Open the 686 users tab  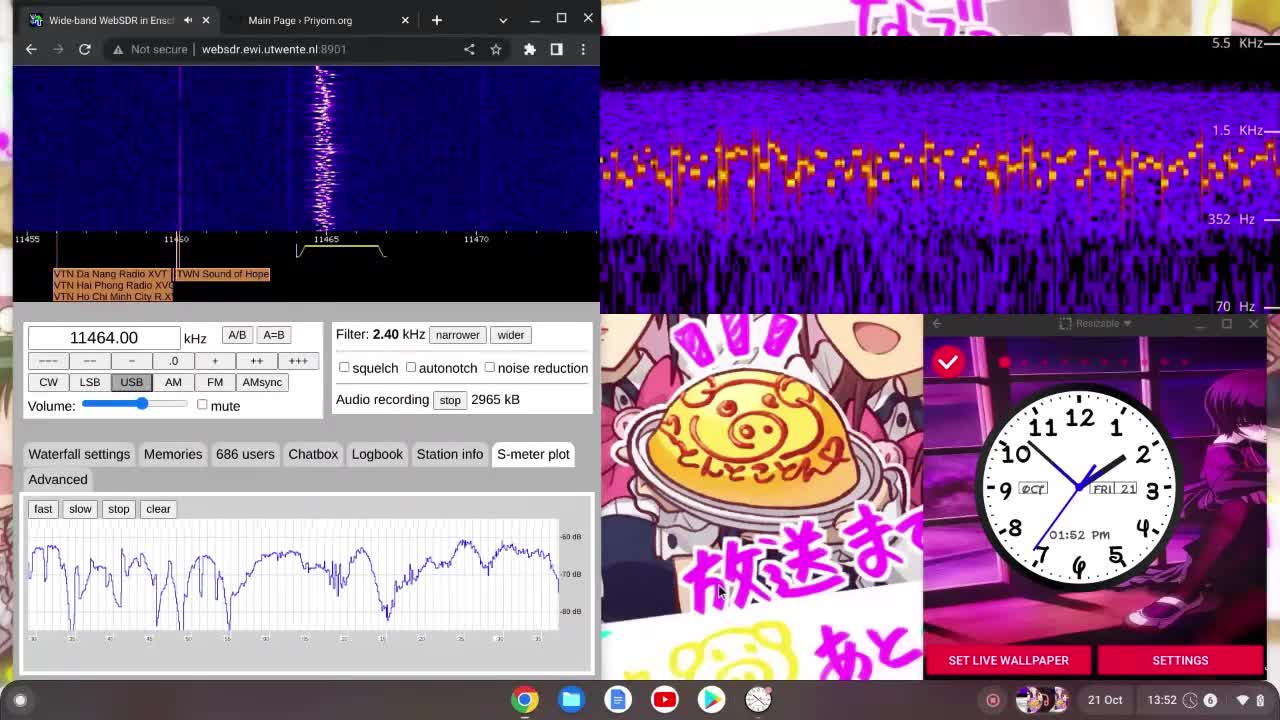245,454
